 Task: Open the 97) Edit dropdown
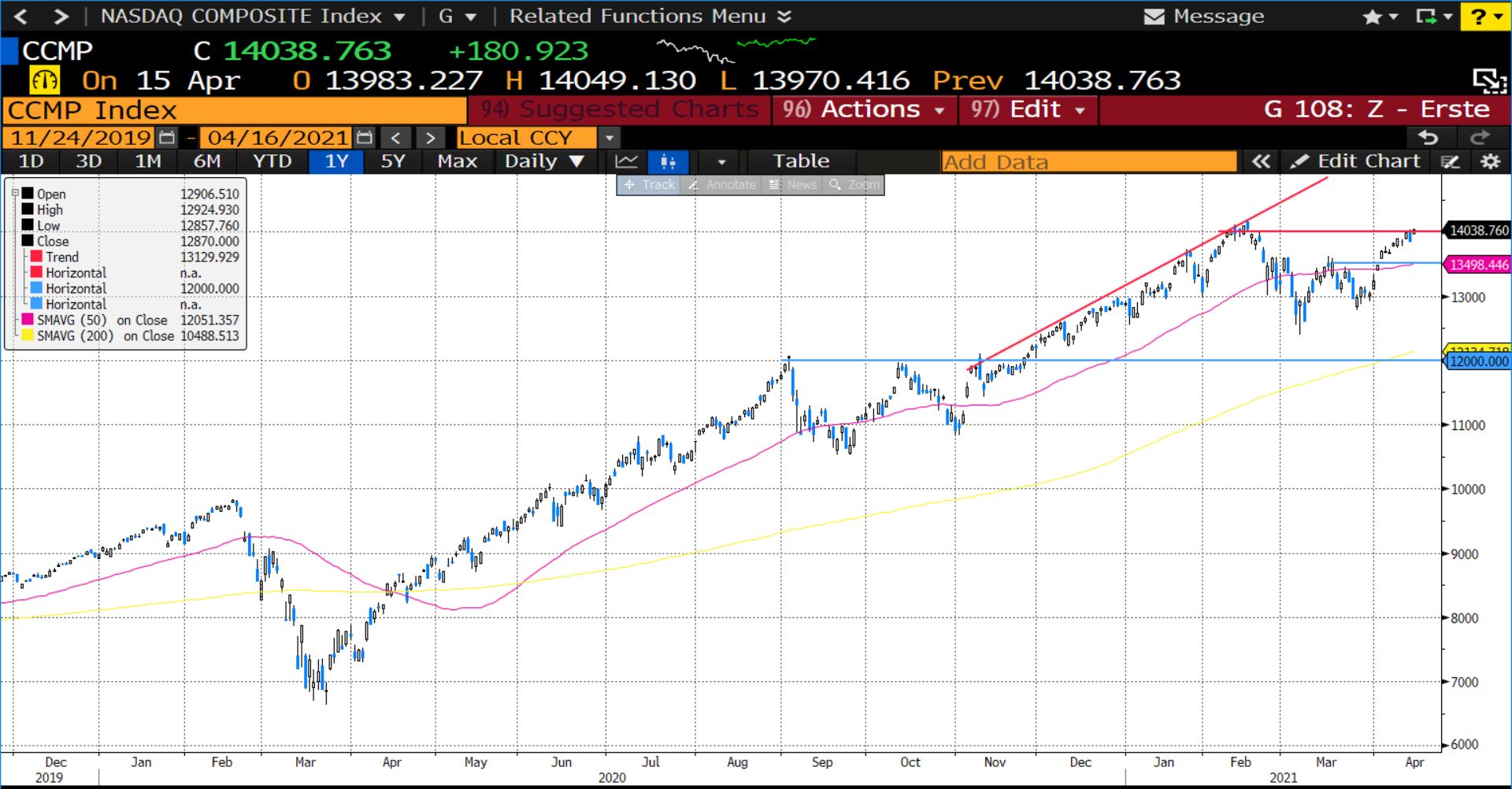pos(1028,109)
